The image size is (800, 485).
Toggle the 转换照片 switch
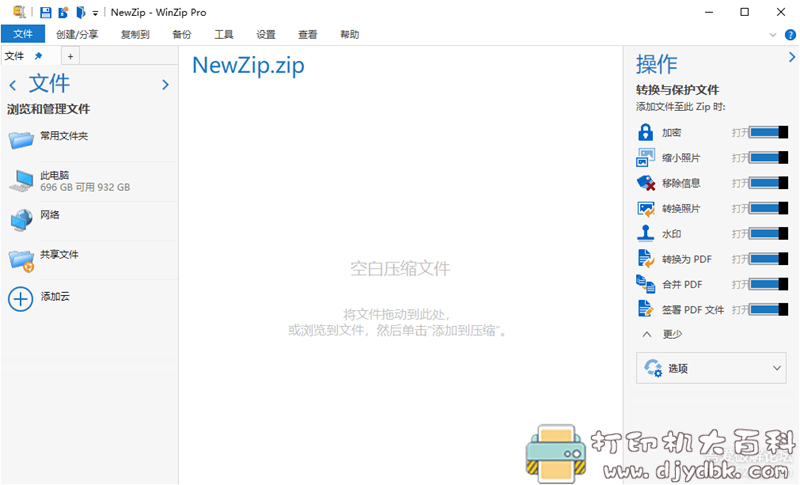coord(768,208)
